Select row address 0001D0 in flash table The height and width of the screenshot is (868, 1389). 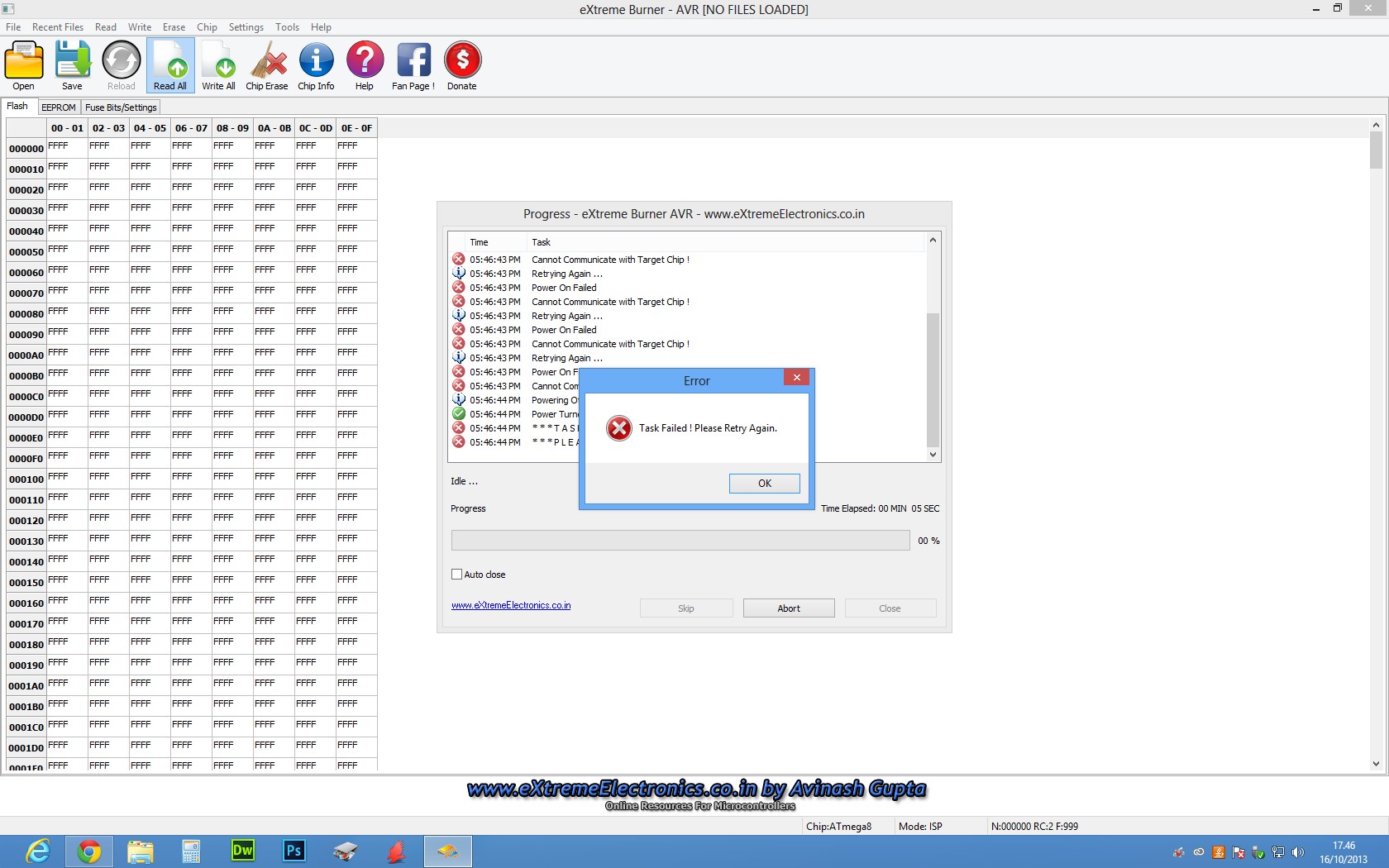click(26, 748)
